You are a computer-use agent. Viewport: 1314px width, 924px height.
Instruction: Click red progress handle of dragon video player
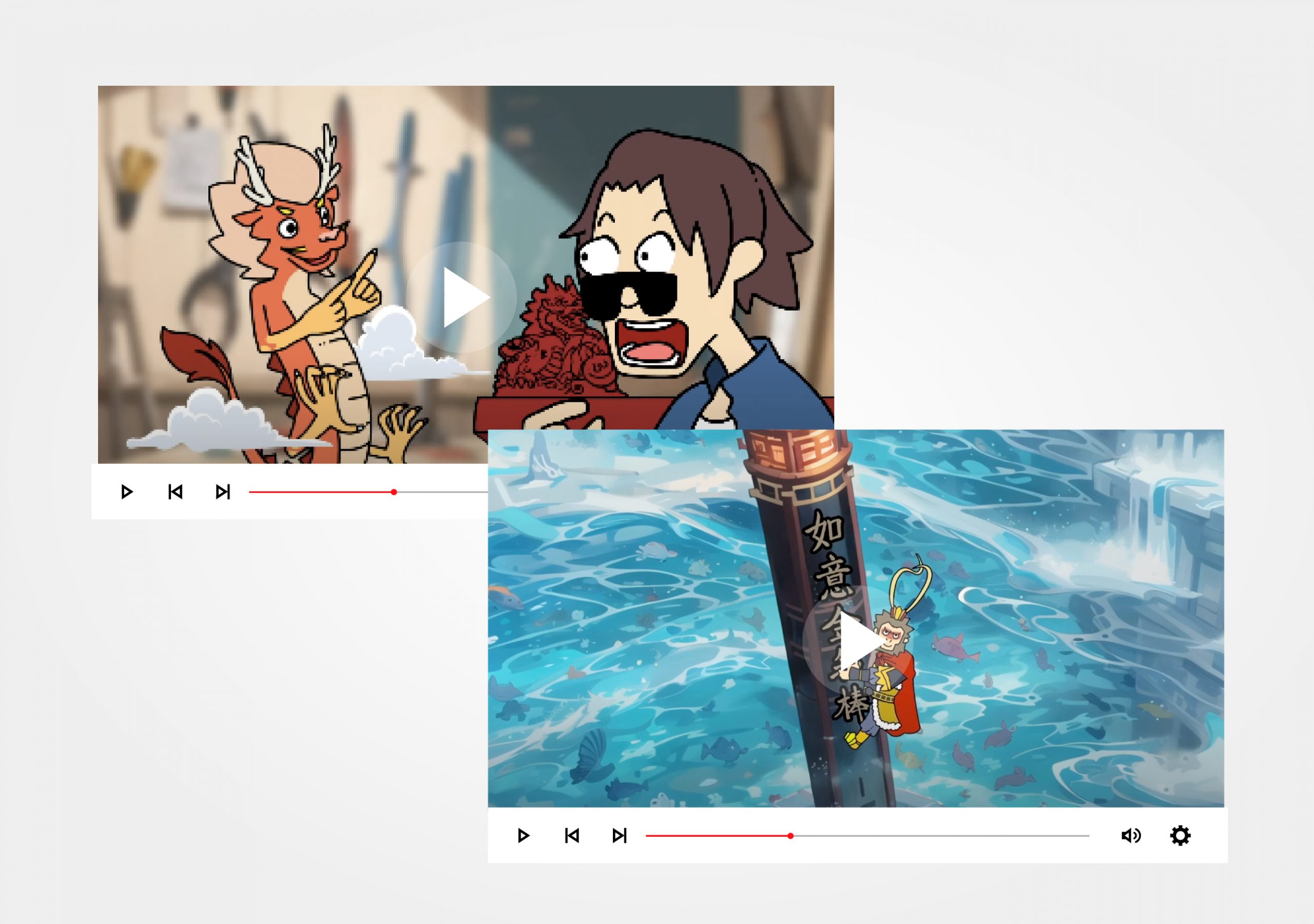(x=394, y=492)
